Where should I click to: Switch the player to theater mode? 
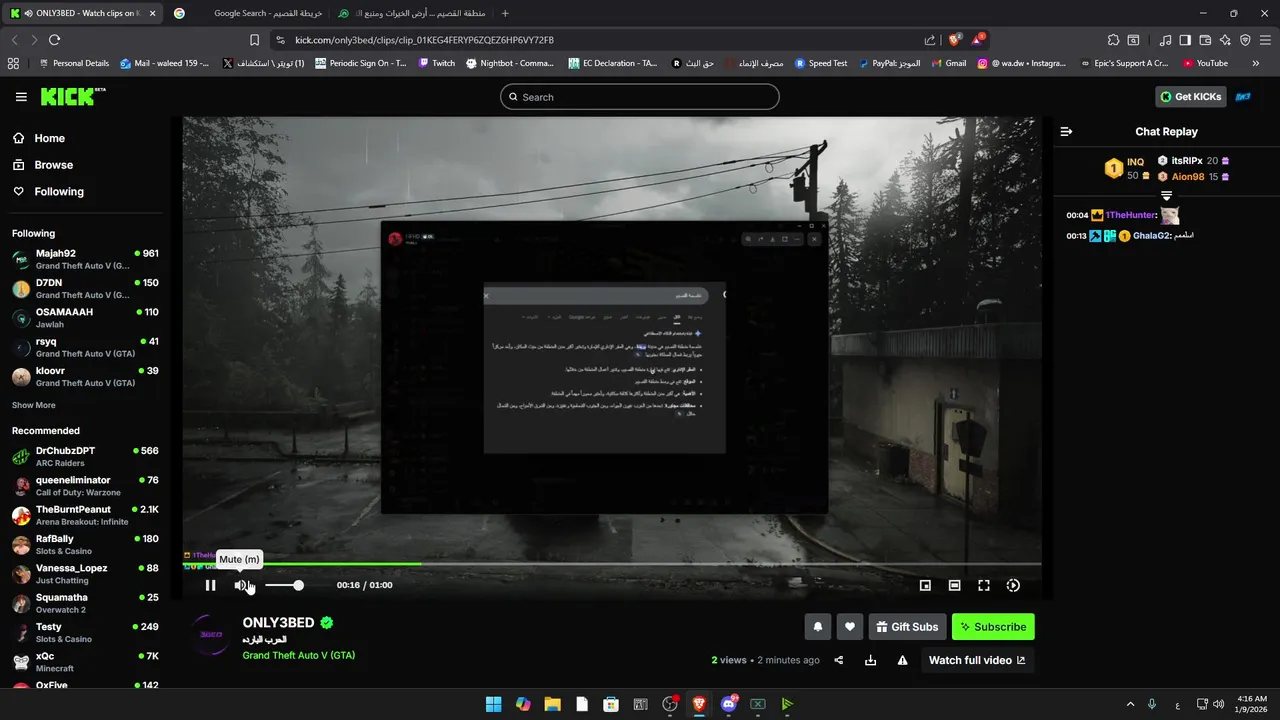pyautogui.click(x=954, y=585)
